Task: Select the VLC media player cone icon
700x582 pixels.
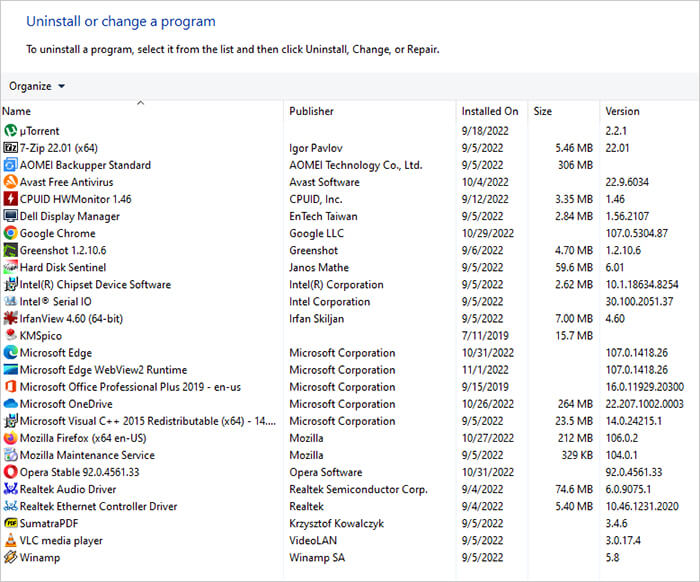Action: [10, 540]
